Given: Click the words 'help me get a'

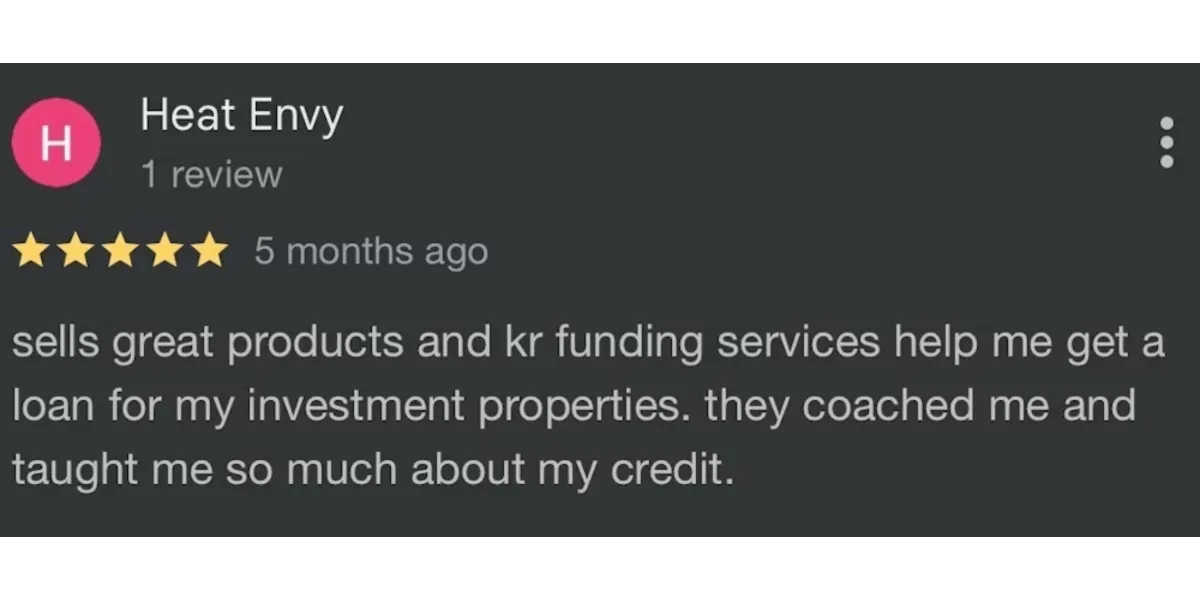Looking at the screenshot, I should [x=1029, y=344].
